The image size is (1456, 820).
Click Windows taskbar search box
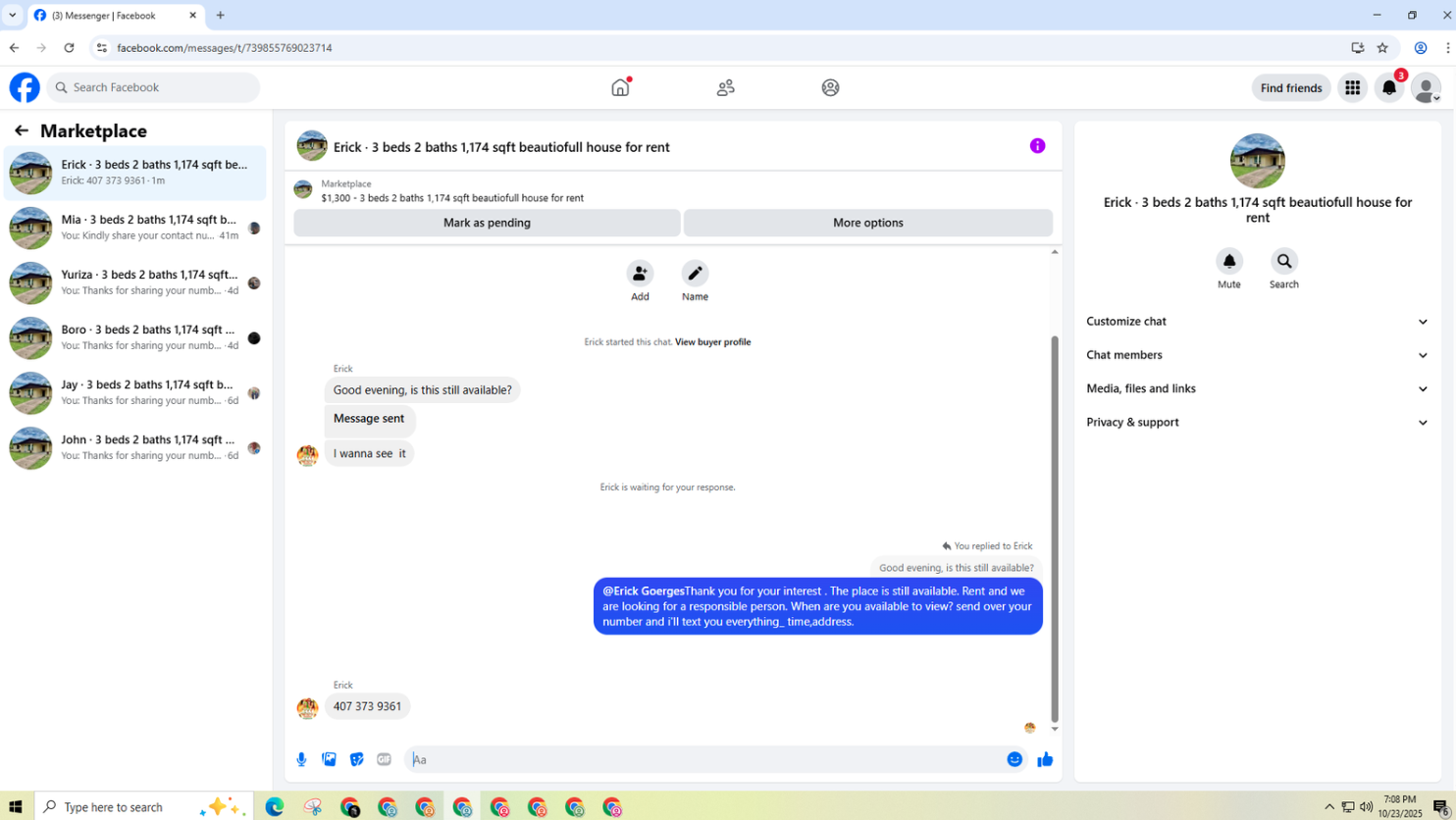coord(145,807)
